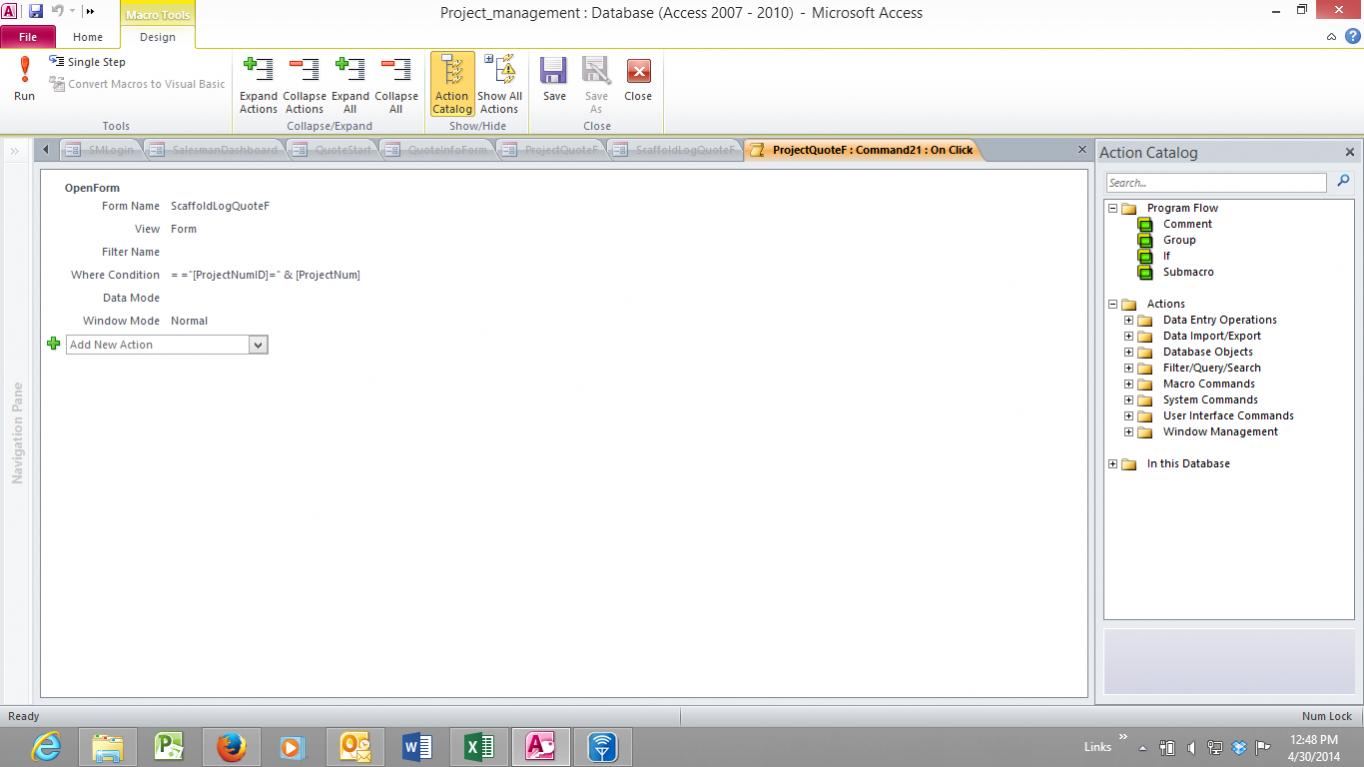Select Comment in Program Flow
This screenshot has width=1364, height=767.
(x=1187, y=224)
